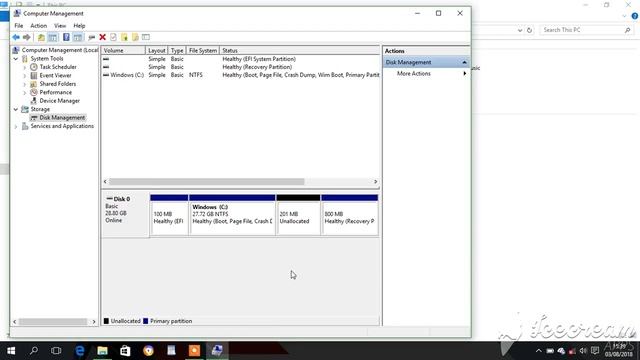Expand Services and Applications node
This screenshot has width=640, height=360.
coord(16,127)
